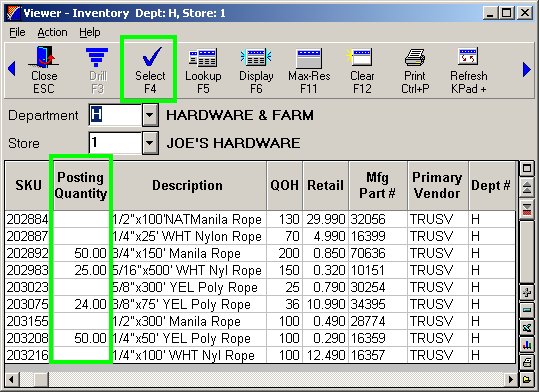Click the Store input field
Screen dimensions: 539x392
click(116, 142)
